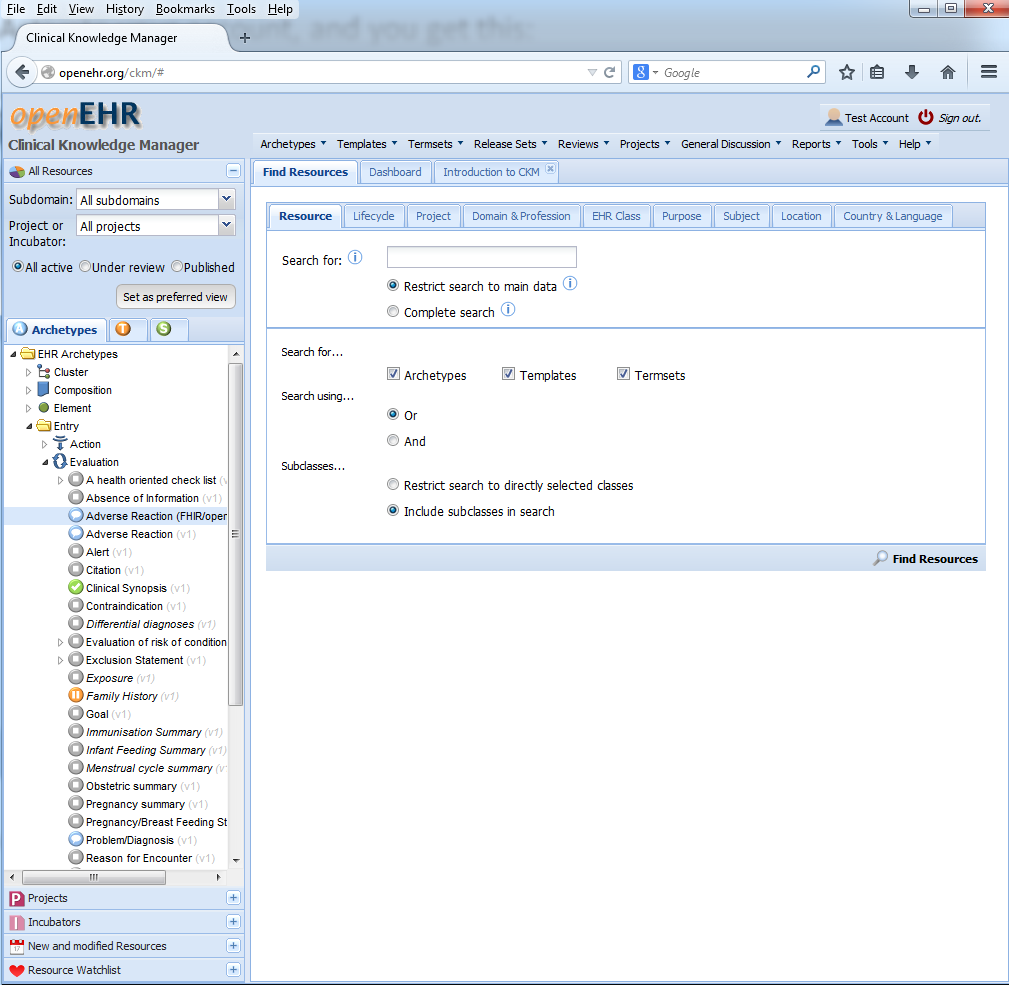Switch to the EHR Class tab
This screenshot has height=985, width=1009.
[616, 216]
